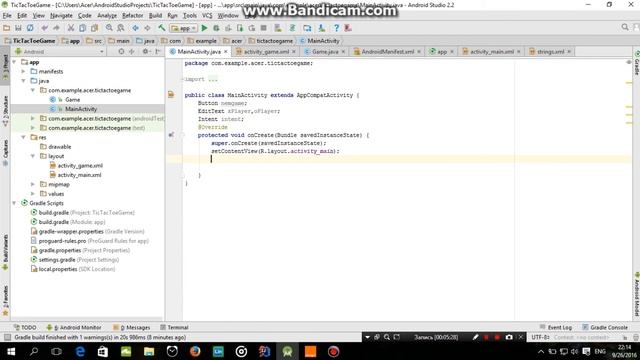Collapse the res folder
This screenshot has height=360, width=640.
pos(24,137)
